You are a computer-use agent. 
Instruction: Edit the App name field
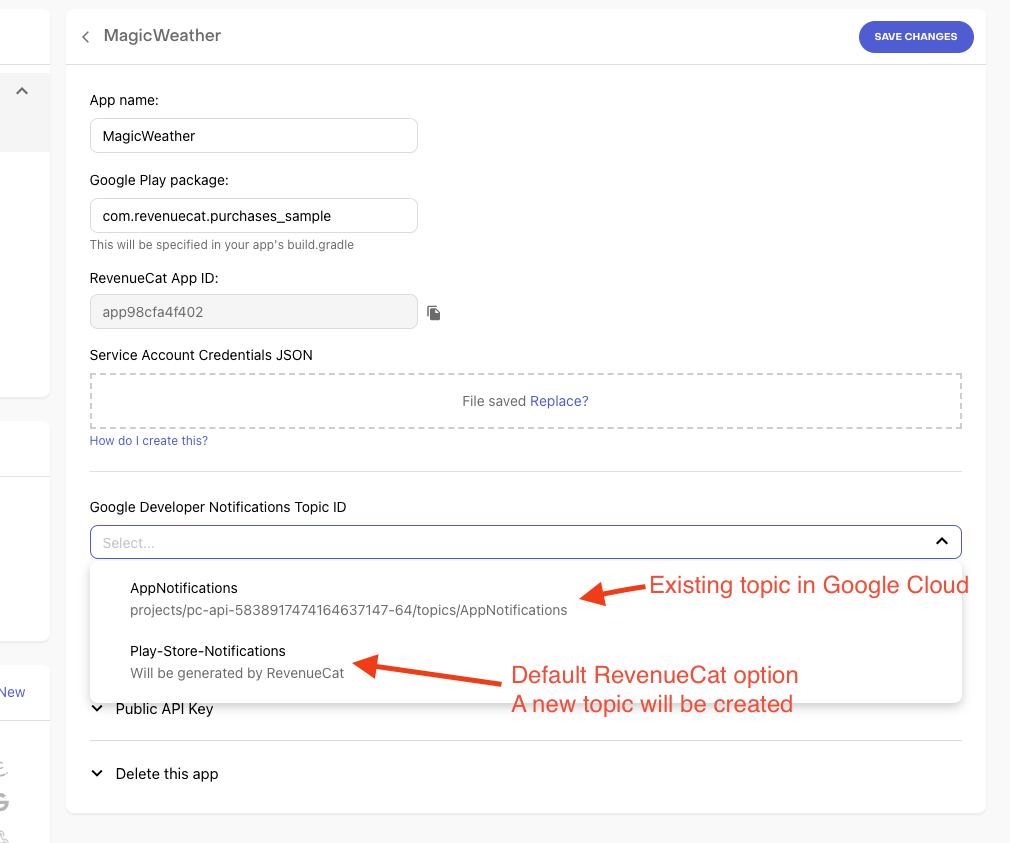click(x=254, y=136)
